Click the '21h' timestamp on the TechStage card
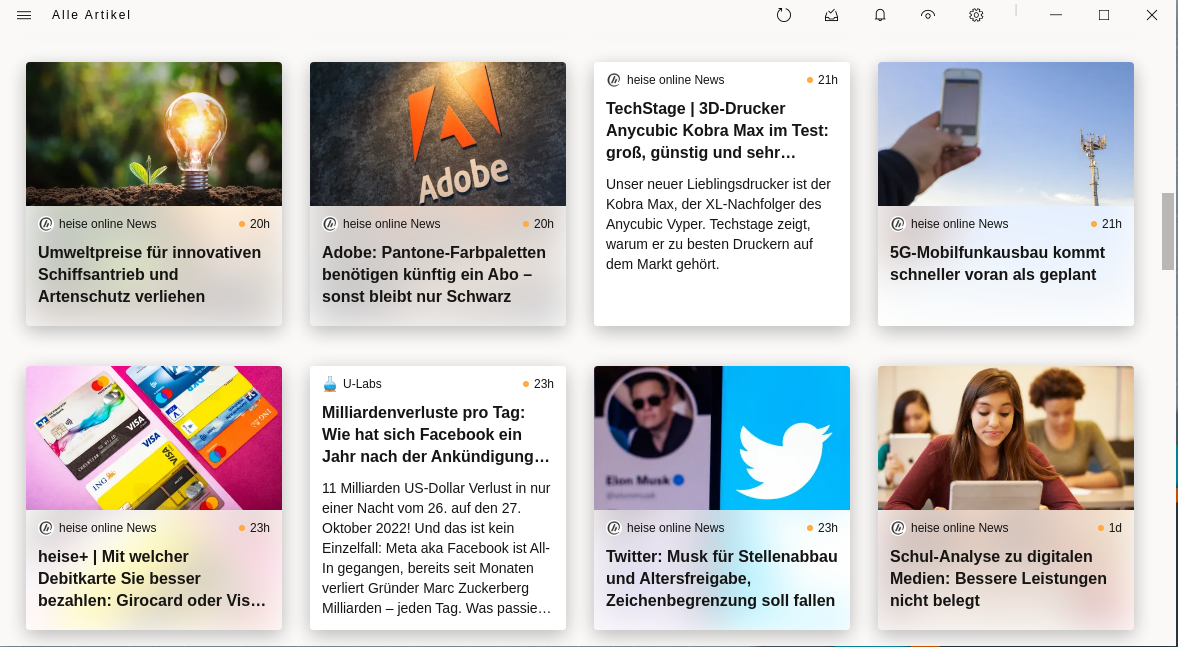The height and width of the screenshot is (647, 1178). [828, 80]
